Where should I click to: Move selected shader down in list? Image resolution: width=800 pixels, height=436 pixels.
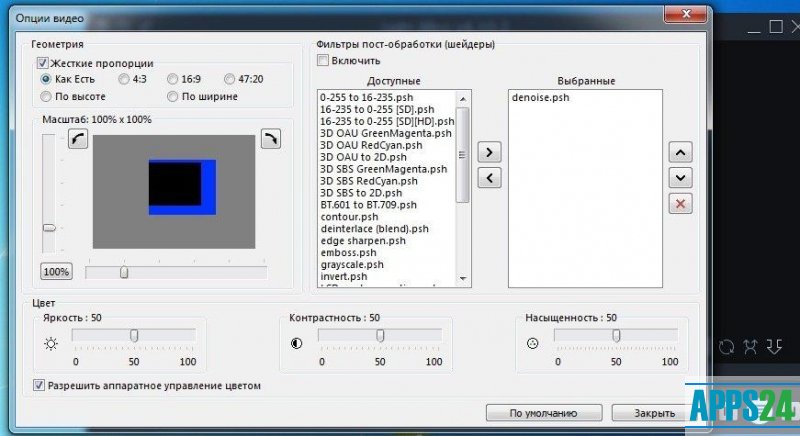[680, 177]
